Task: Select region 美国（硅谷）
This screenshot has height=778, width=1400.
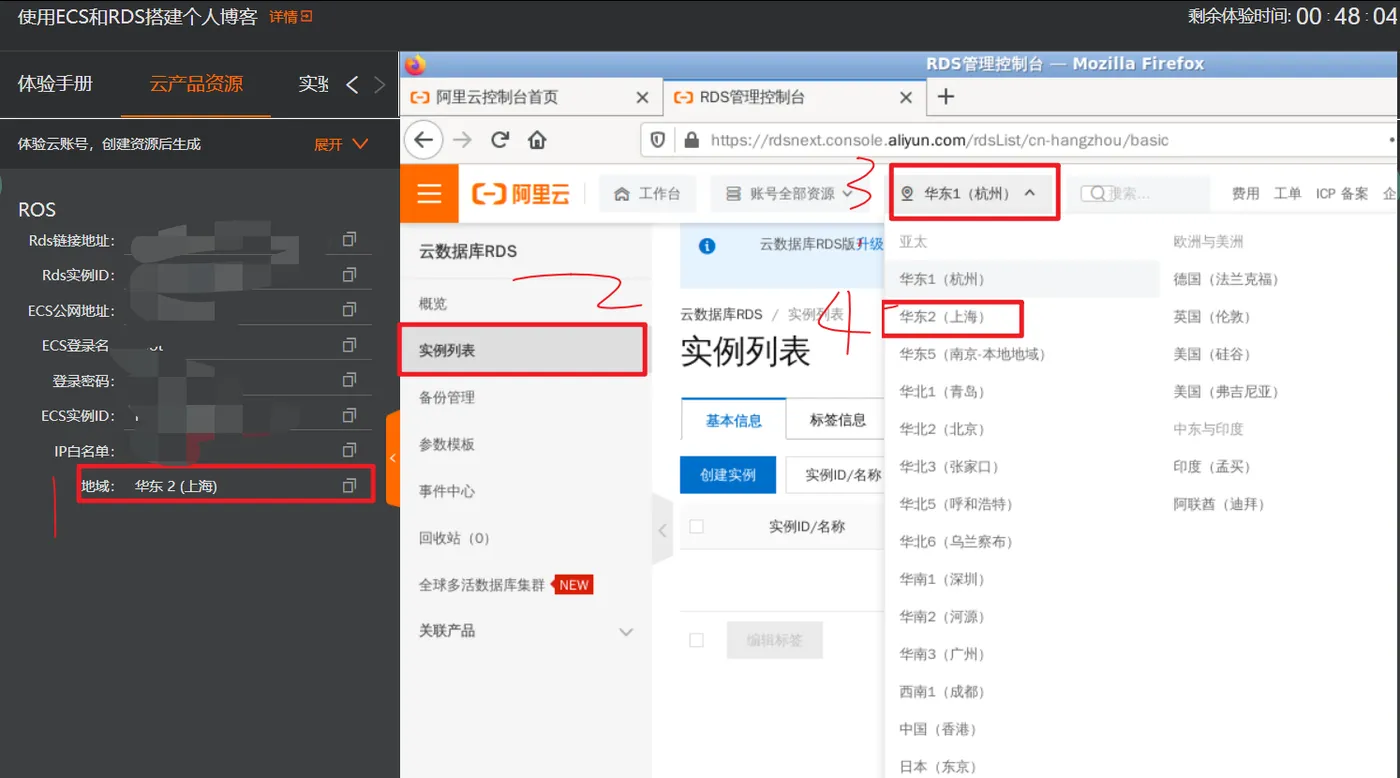Action: tap(1211, 354)
